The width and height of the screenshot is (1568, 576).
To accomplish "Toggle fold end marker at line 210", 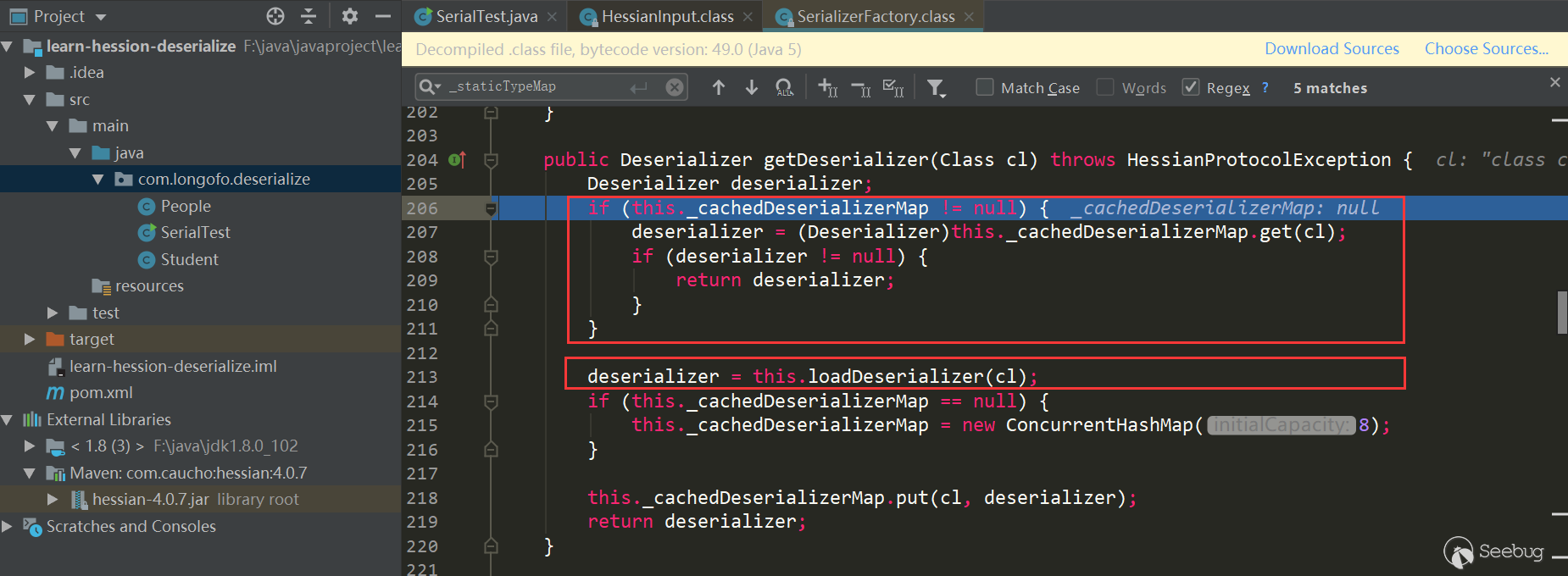I will [491, 304].
